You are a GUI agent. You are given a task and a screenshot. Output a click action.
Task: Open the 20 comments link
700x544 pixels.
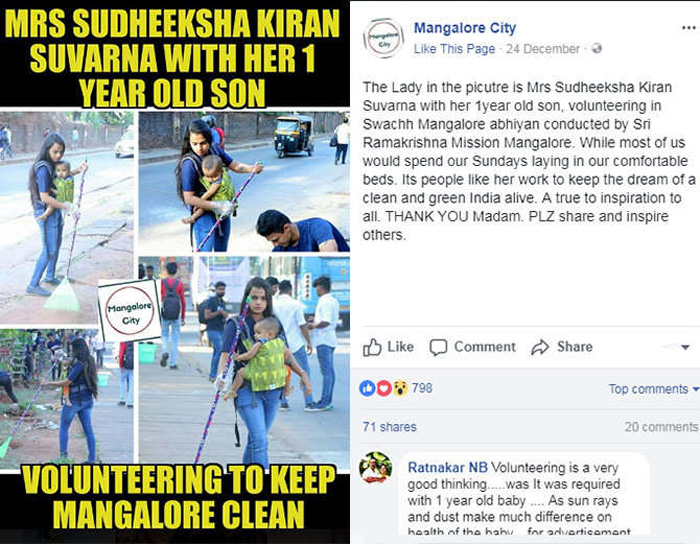tap(661, 427)
